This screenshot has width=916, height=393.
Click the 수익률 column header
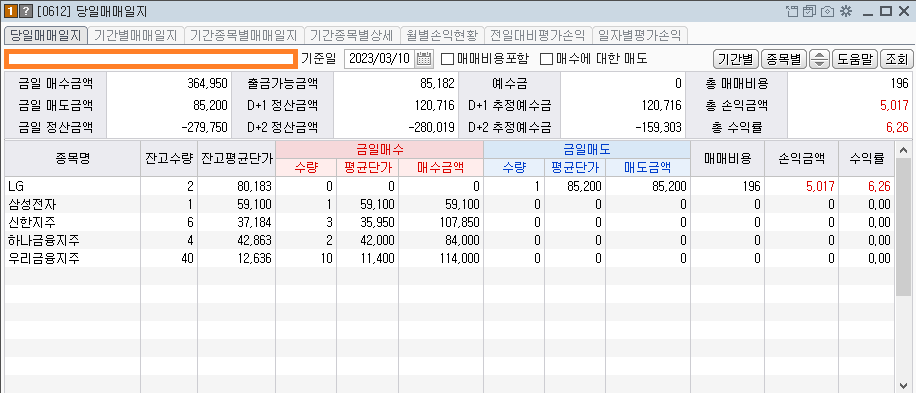(x=866, y=158)
